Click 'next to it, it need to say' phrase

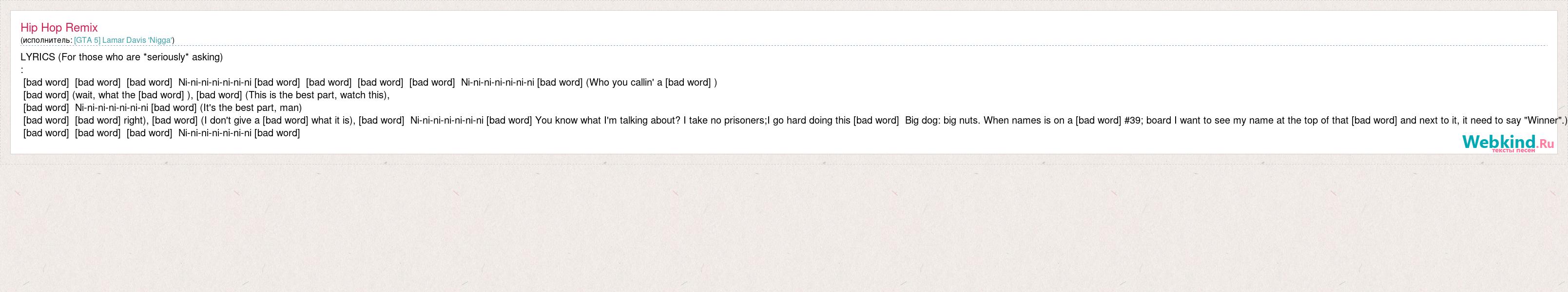pyautogui.click(x=1470, y=121)
